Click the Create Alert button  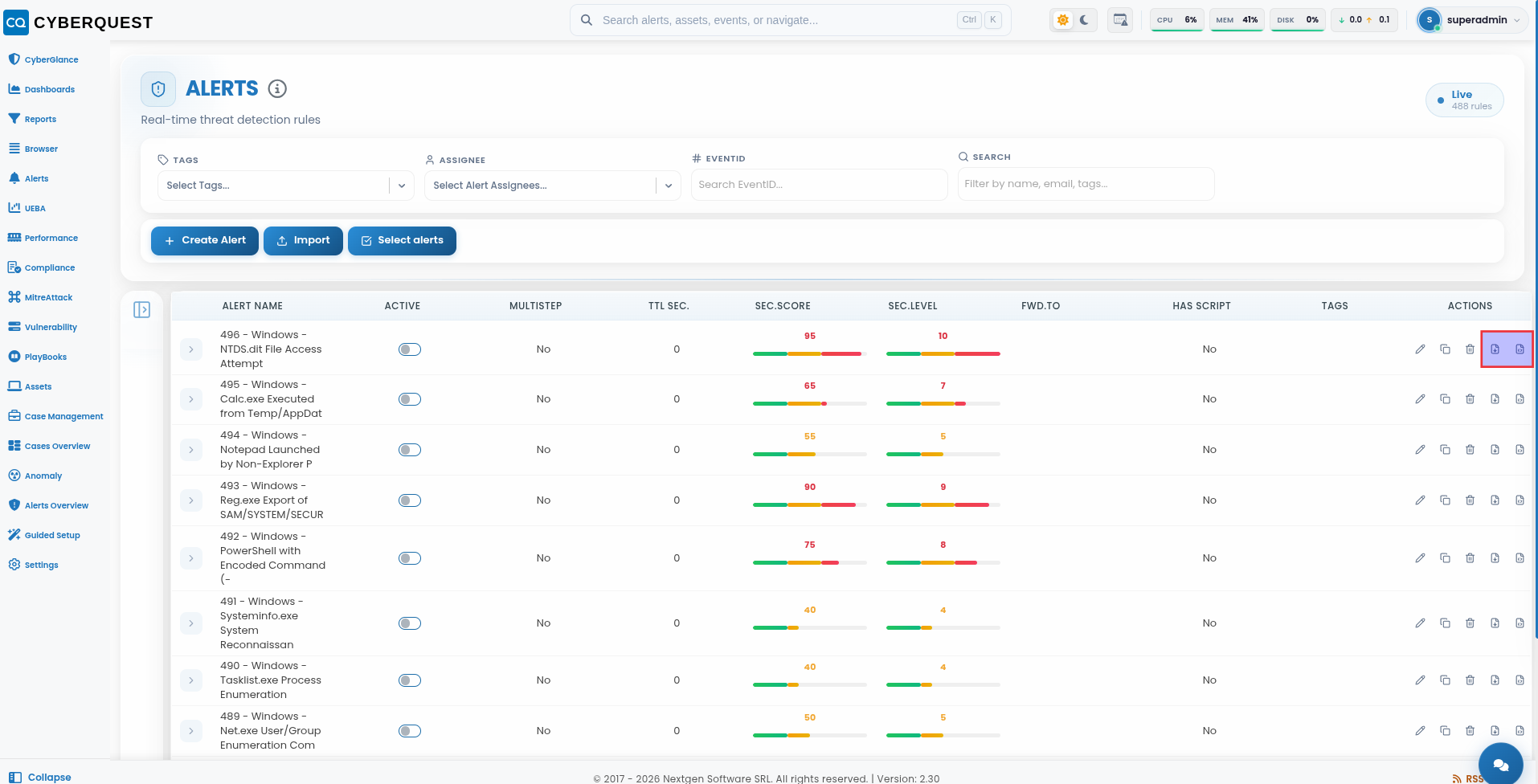point(205,241)
